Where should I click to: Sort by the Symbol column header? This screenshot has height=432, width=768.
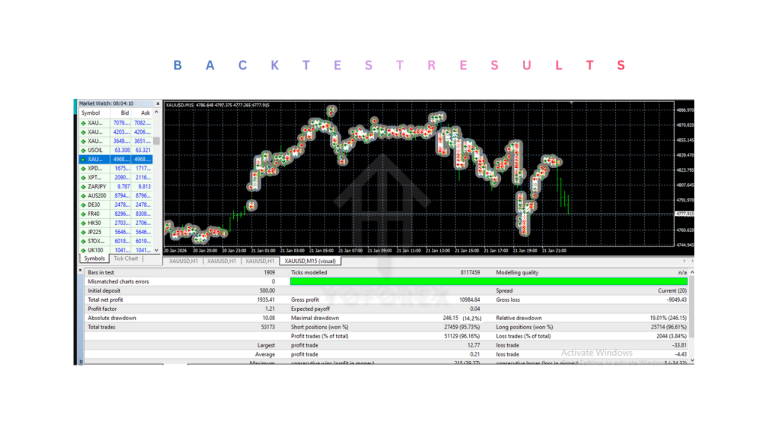pos(91,113)
